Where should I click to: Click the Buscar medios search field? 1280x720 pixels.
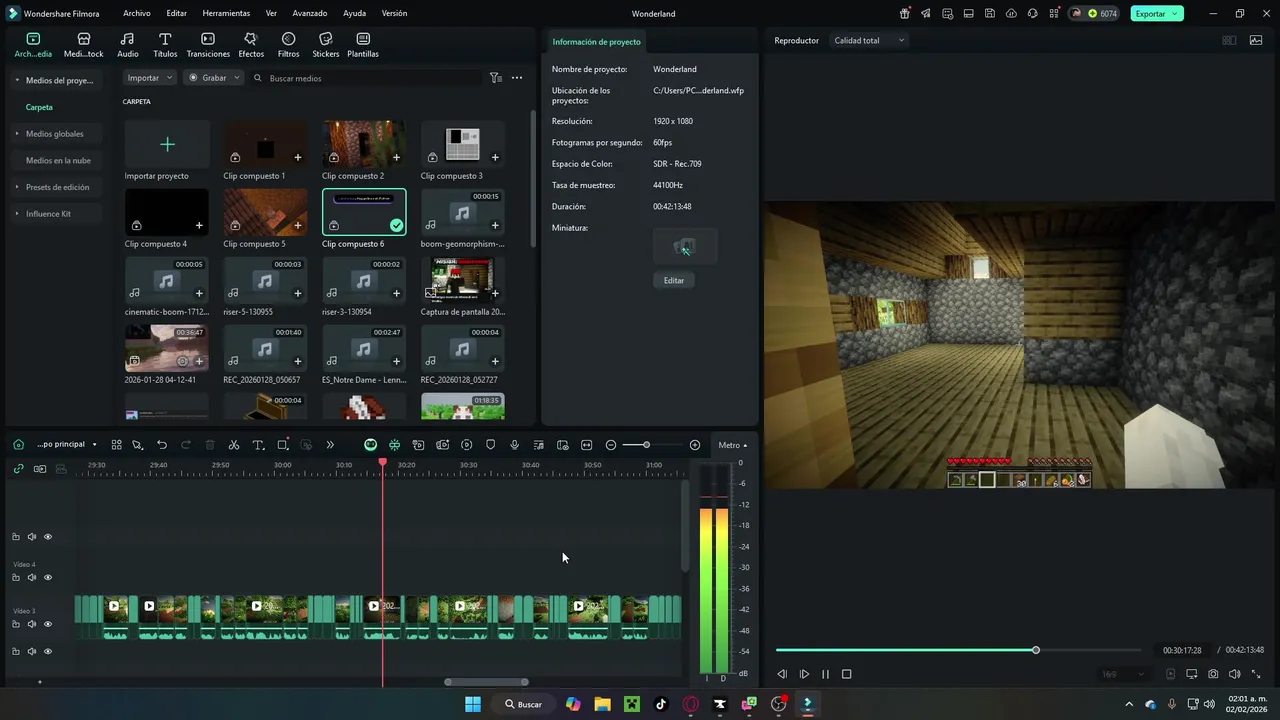click(x=365, y=78)
